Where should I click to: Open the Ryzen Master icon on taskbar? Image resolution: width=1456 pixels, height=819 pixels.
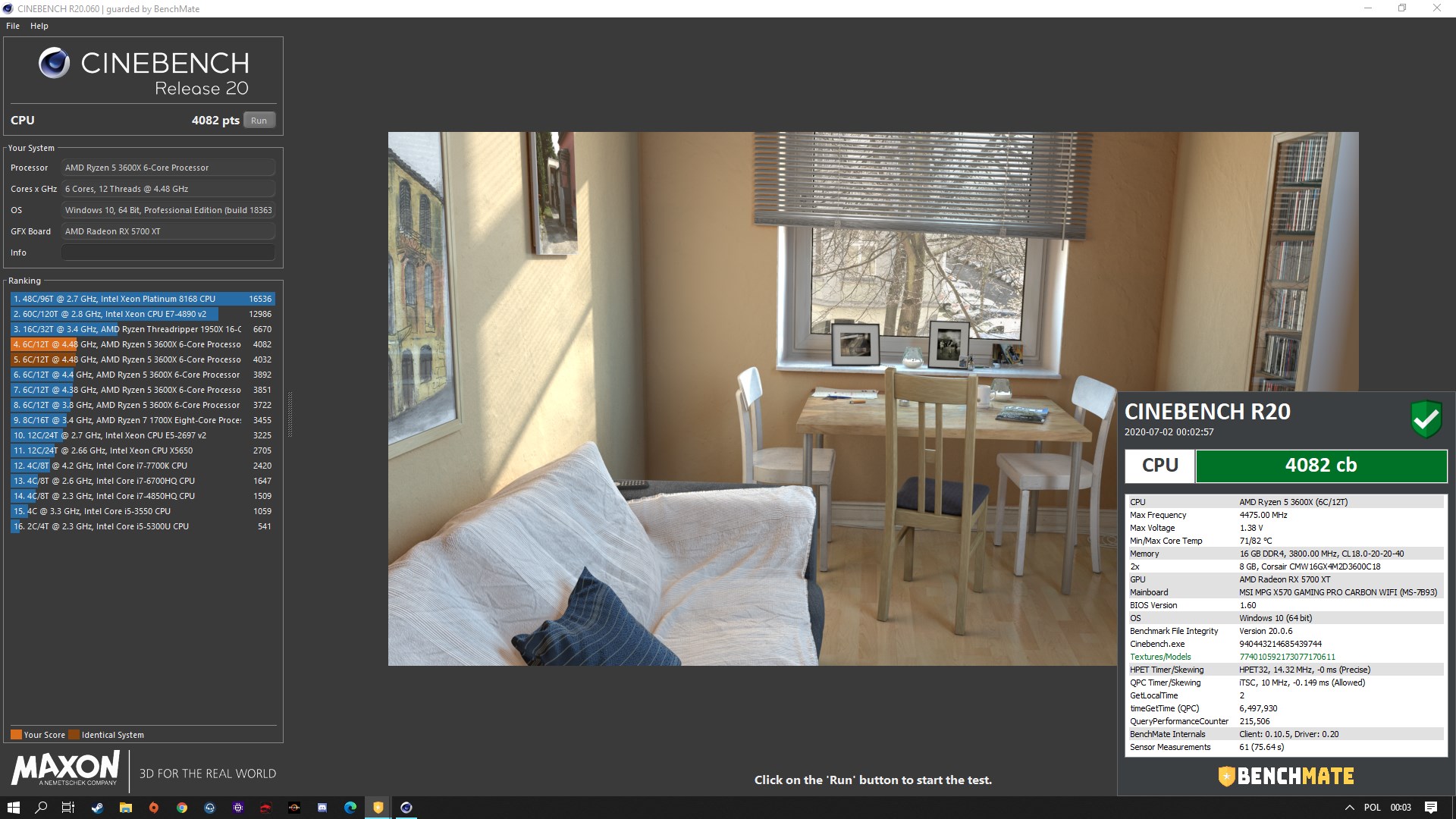(x=293, y=808)
